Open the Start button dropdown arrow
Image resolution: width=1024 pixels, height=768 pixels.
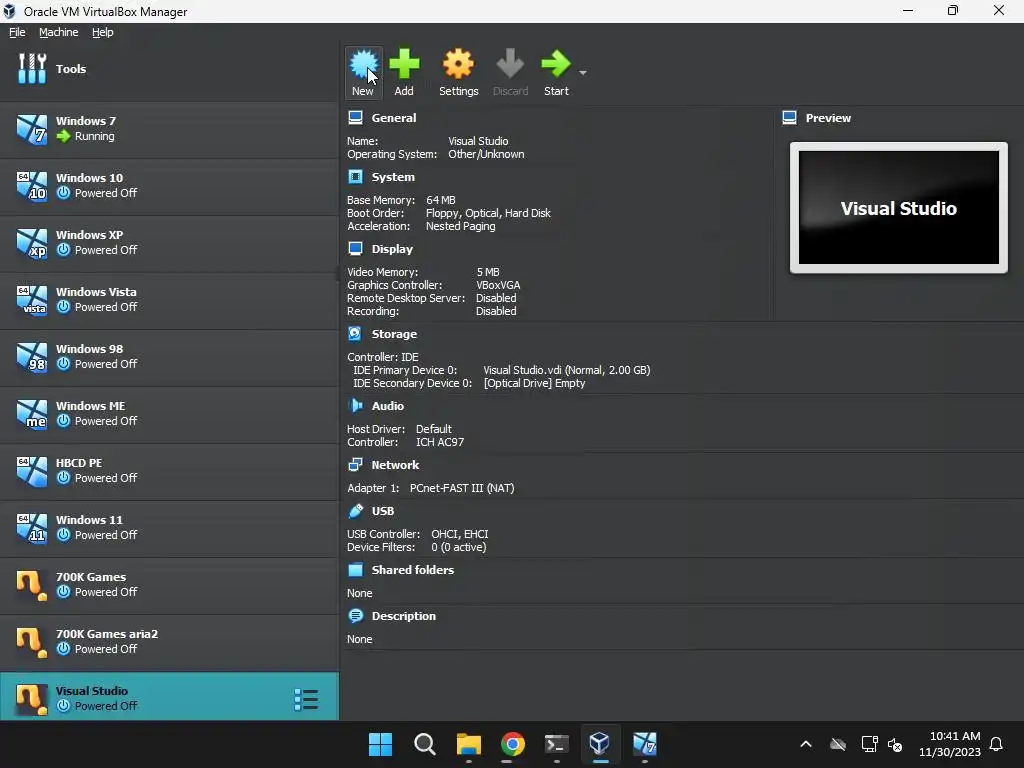click(583, 72)
